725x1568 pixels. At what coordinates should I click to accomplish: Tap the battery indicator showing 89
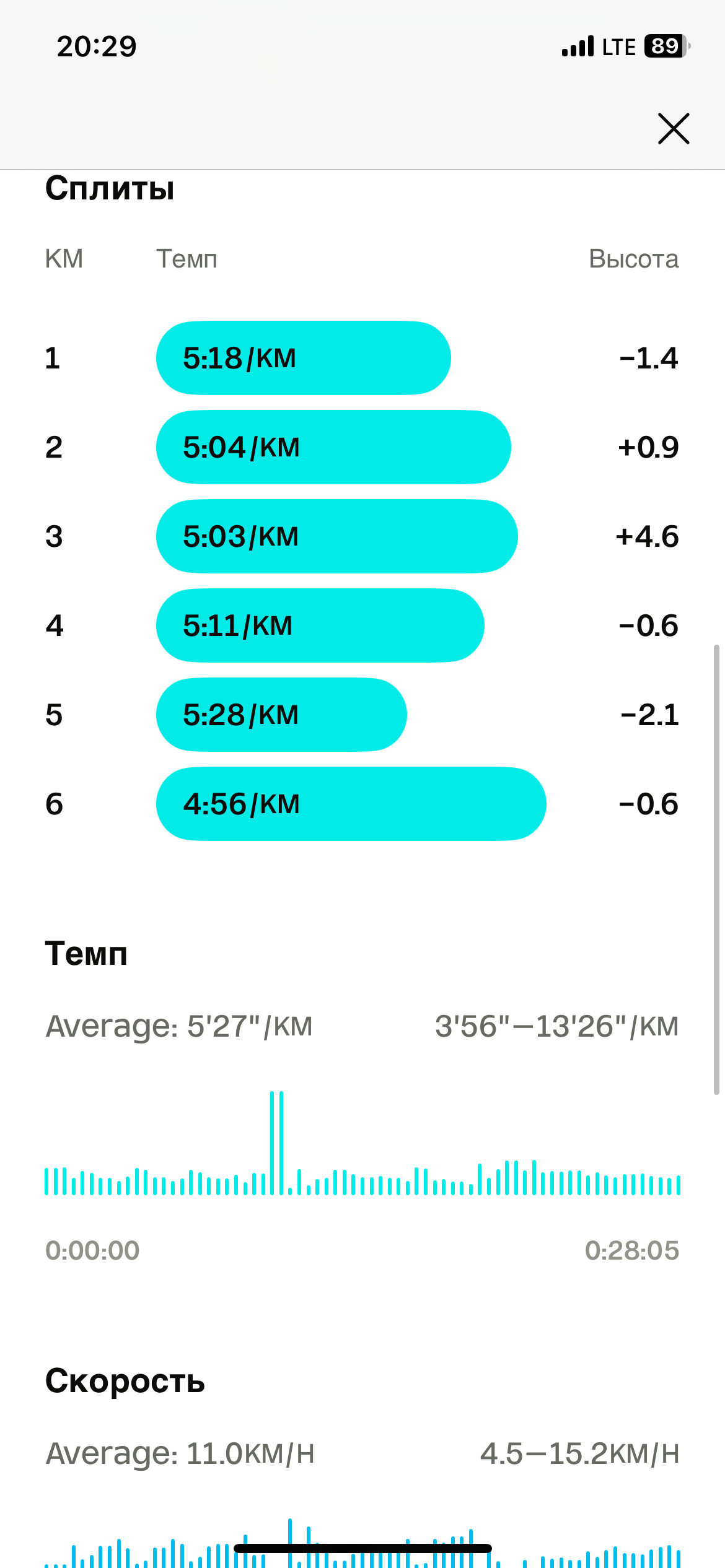[667, 46]
